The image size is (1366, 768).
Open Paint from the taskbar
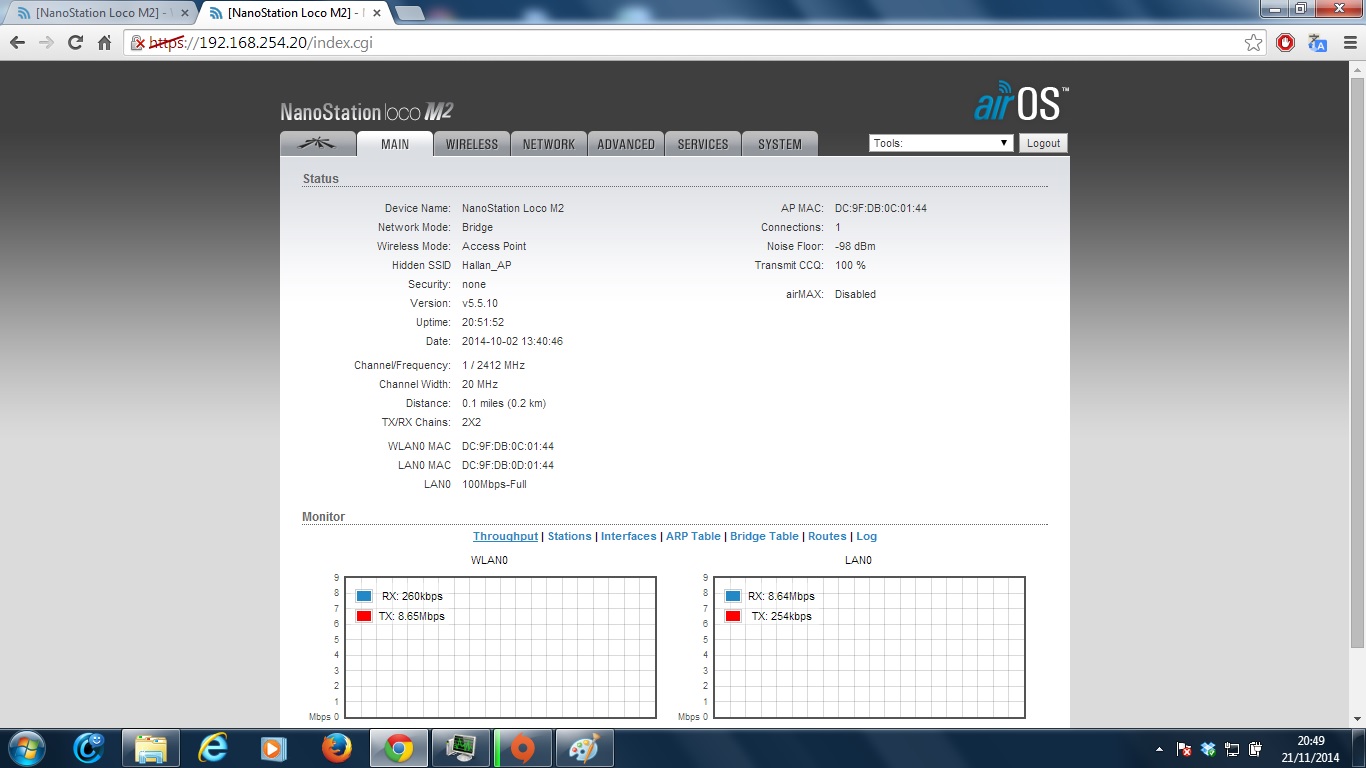click(x=584, y=748)
